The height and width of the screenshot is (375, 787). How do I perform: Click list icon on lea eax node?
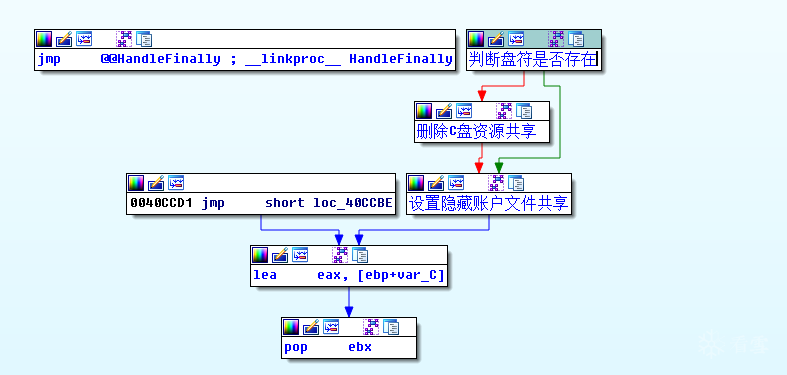coord(360,255)
